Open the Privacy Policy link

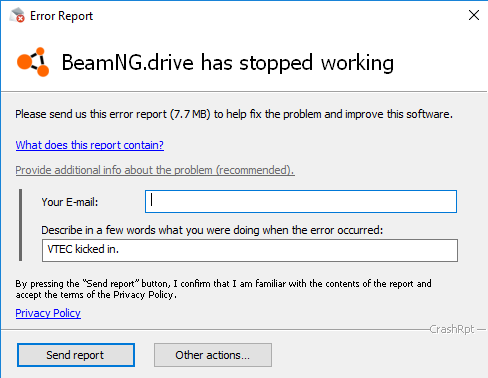pos(48,313)
